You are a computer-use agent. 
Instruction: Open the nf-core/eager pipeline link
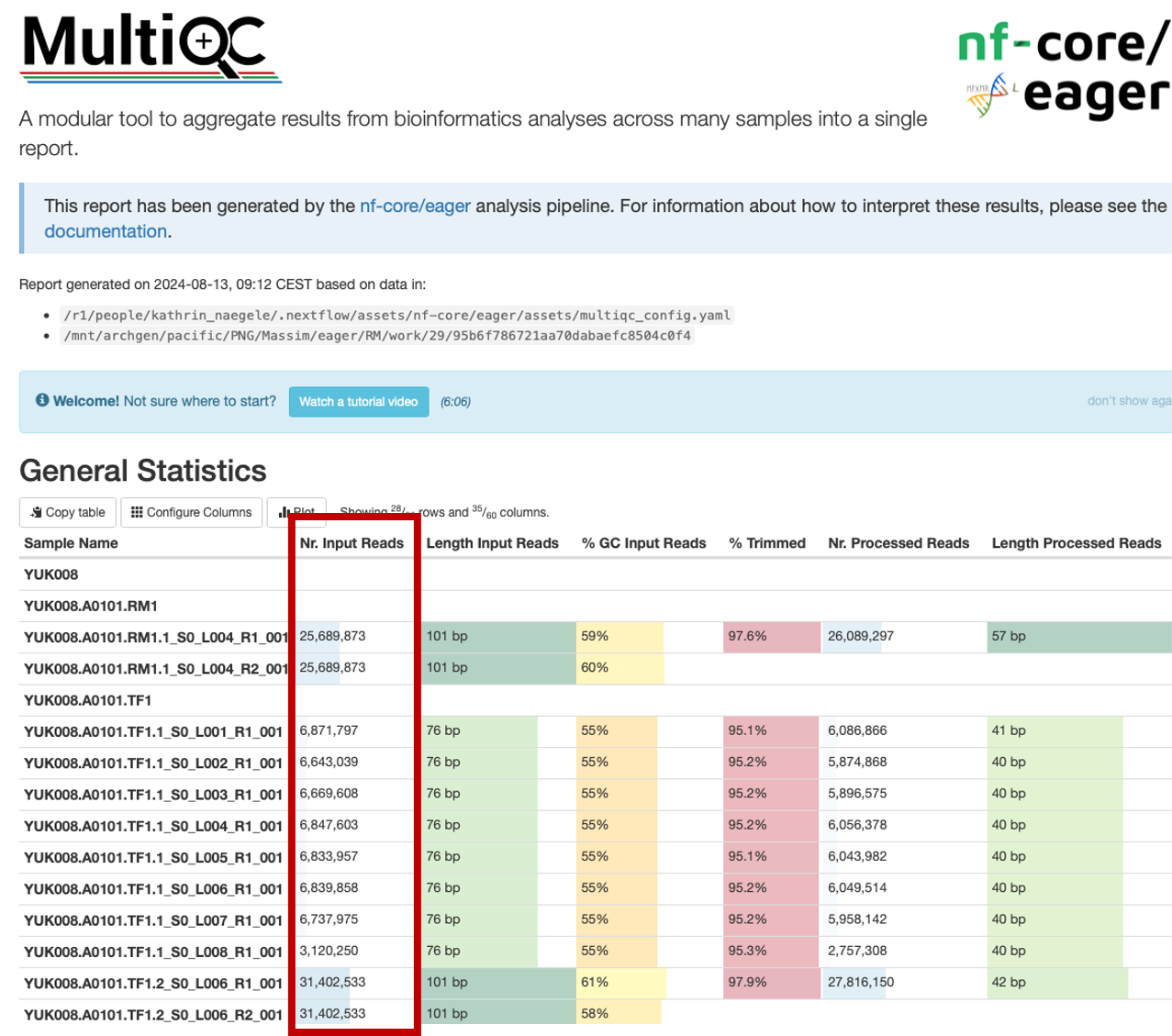tap(415, 206)
